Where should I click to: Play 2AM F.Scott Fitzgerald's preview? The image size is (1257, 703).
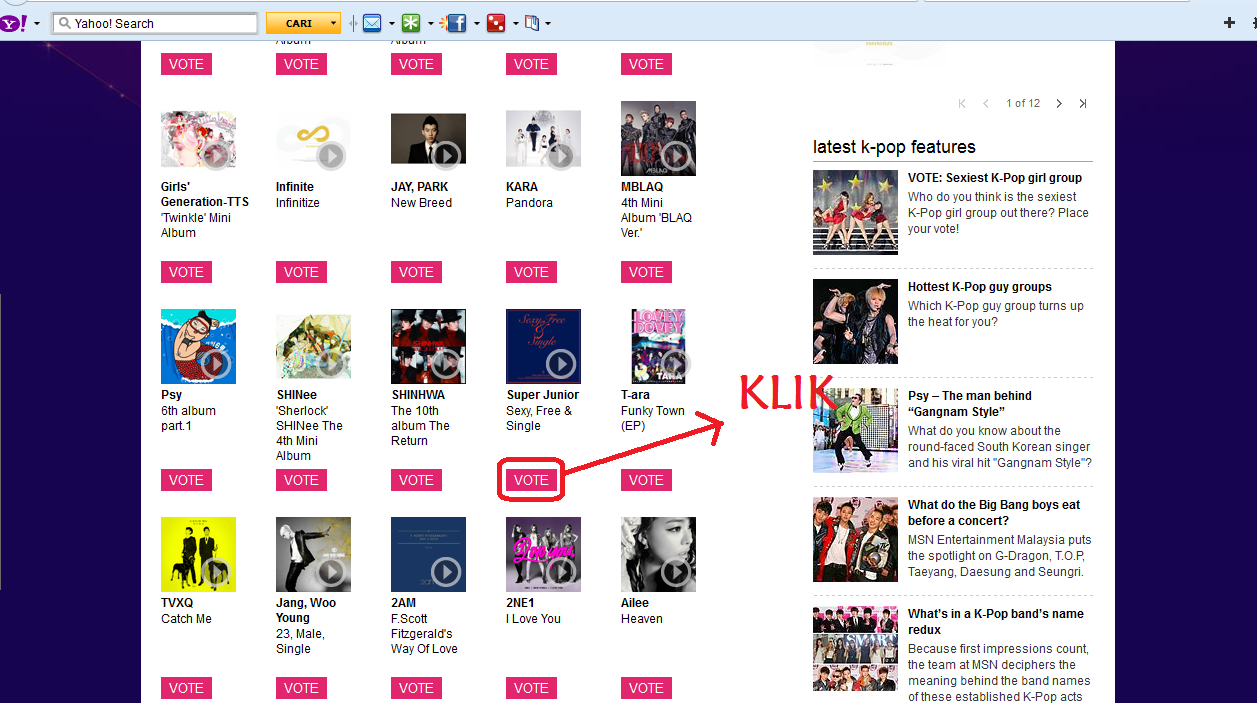coord(446,572)
